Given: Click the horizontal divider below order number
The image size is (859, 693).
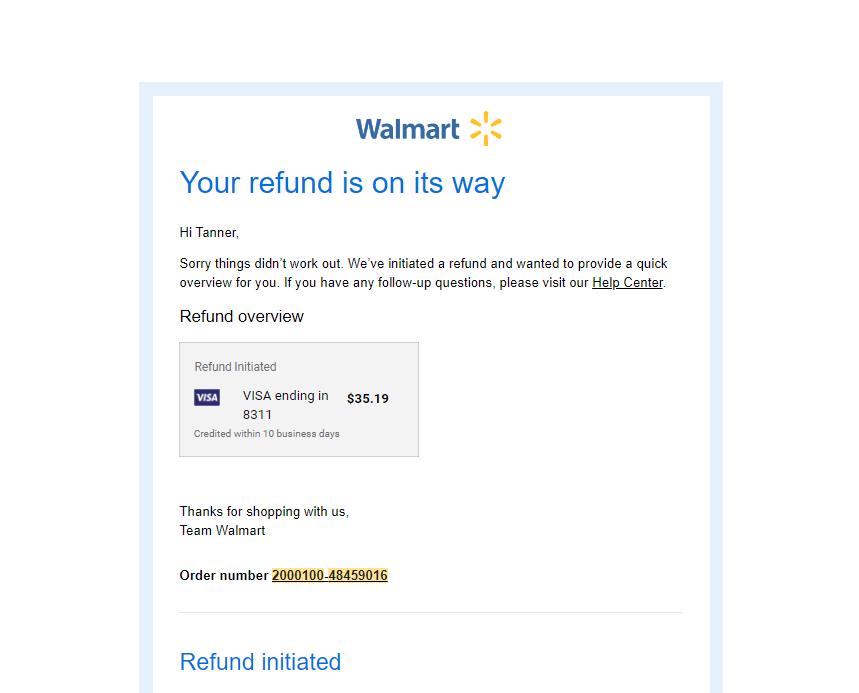Looking at the screenshot, I should [431, 612].
